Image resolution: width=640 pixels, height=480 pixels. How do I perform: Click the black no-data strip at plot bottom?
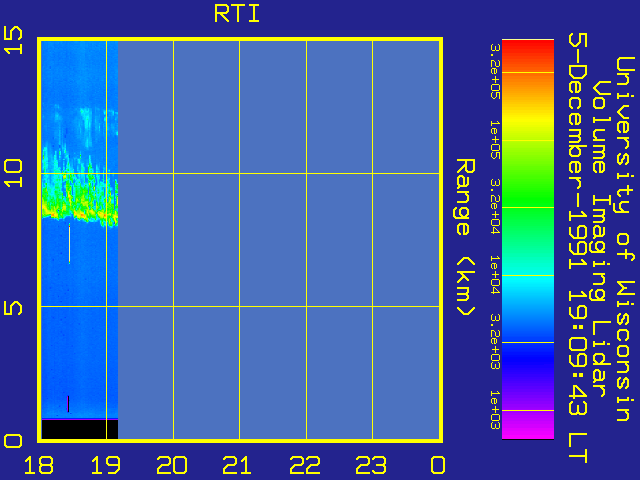click(x=80, y=429)
